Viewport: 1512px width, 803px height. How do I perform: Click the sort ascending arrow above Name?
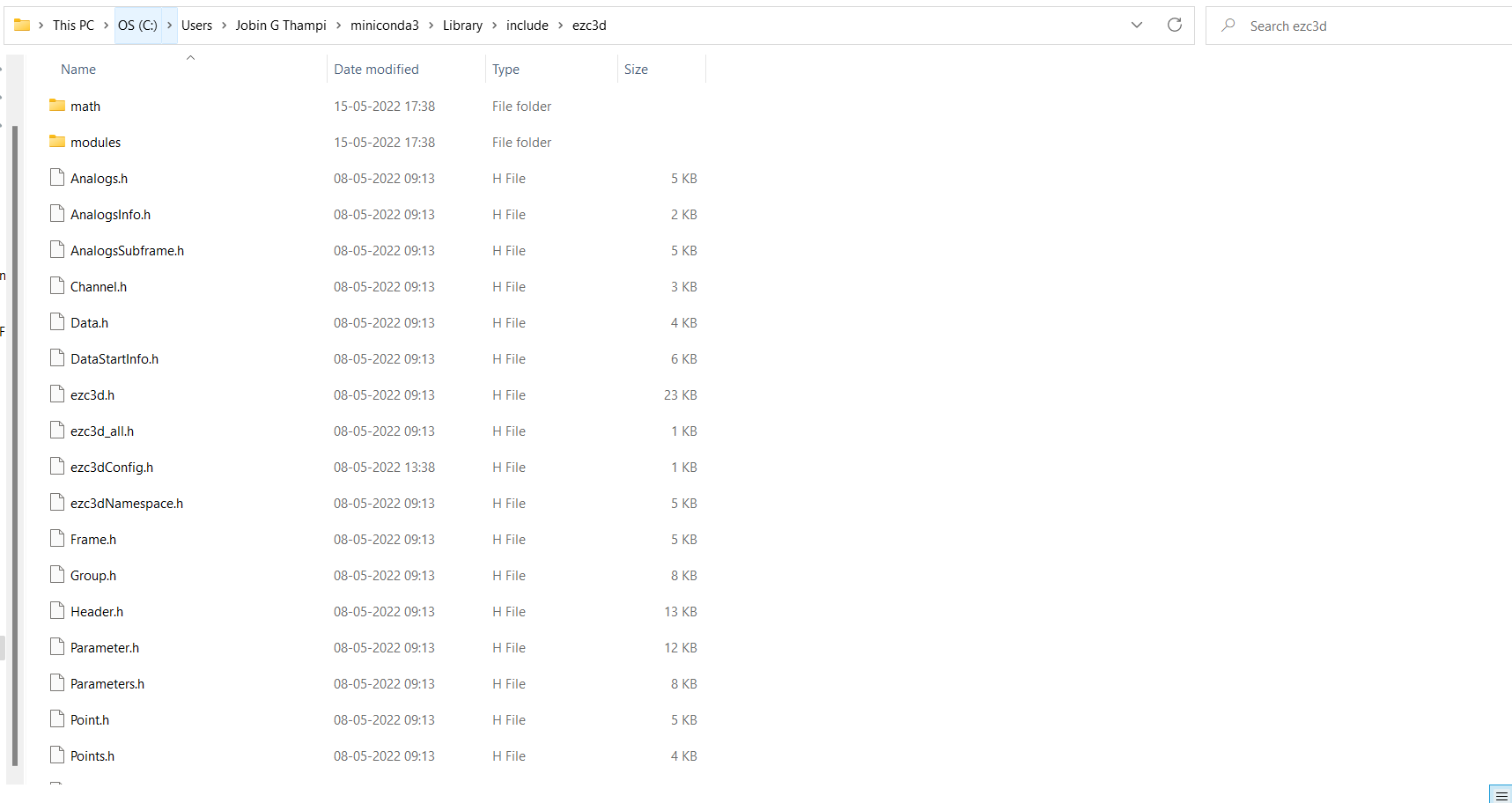pos(190,56)
